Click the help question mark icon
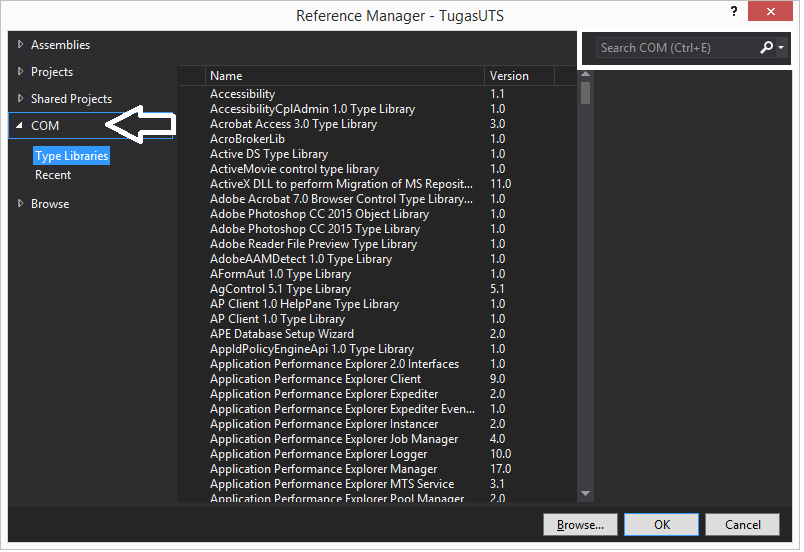Image resolution: width=804 pixels, height=552 pixels. [x=734, y=11]
